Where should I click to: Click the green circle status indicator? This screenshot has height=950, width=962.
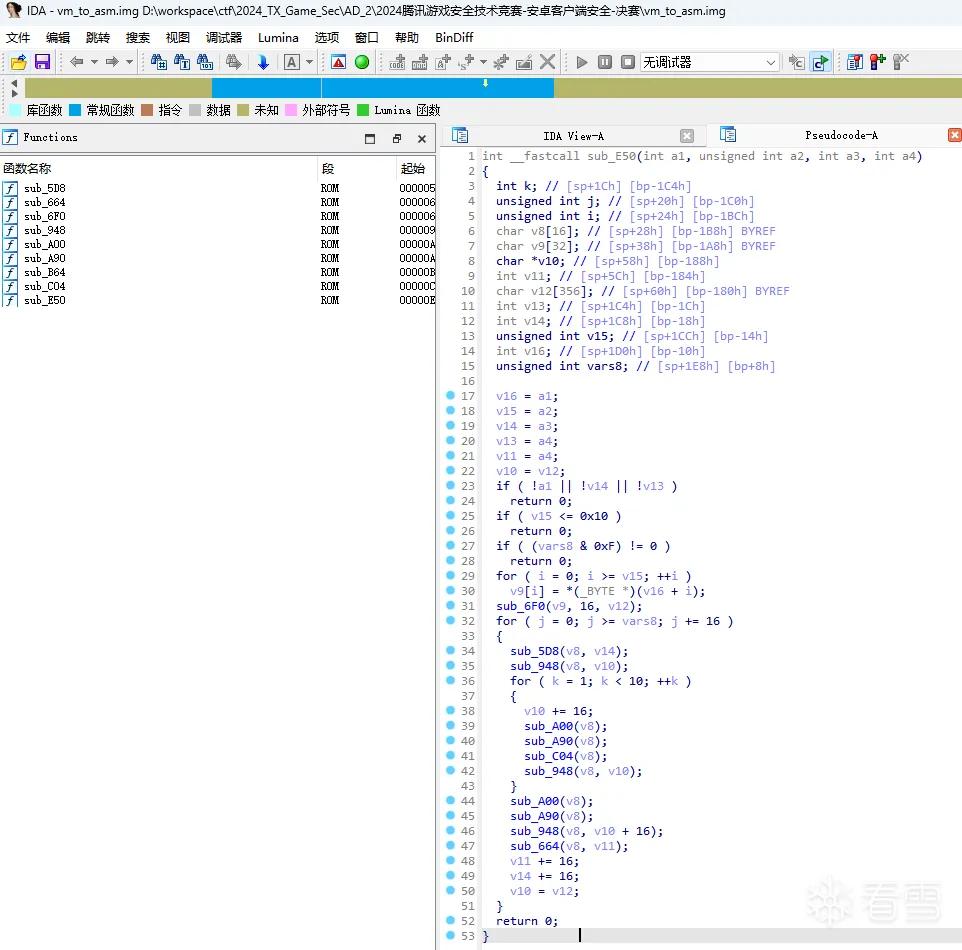[x=362, y=62]
